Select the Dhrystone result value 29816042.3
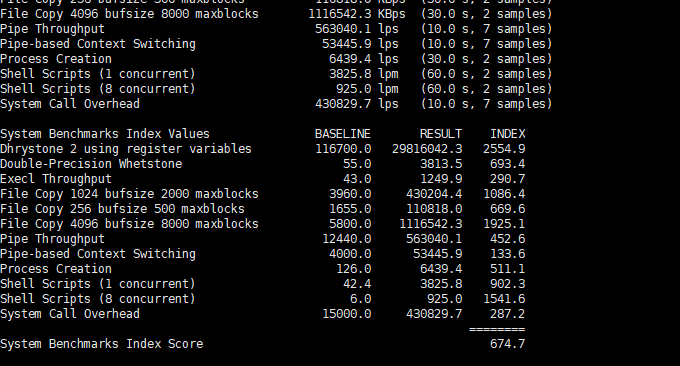Screen dimensions: 680x366 [x=427, y=149]
